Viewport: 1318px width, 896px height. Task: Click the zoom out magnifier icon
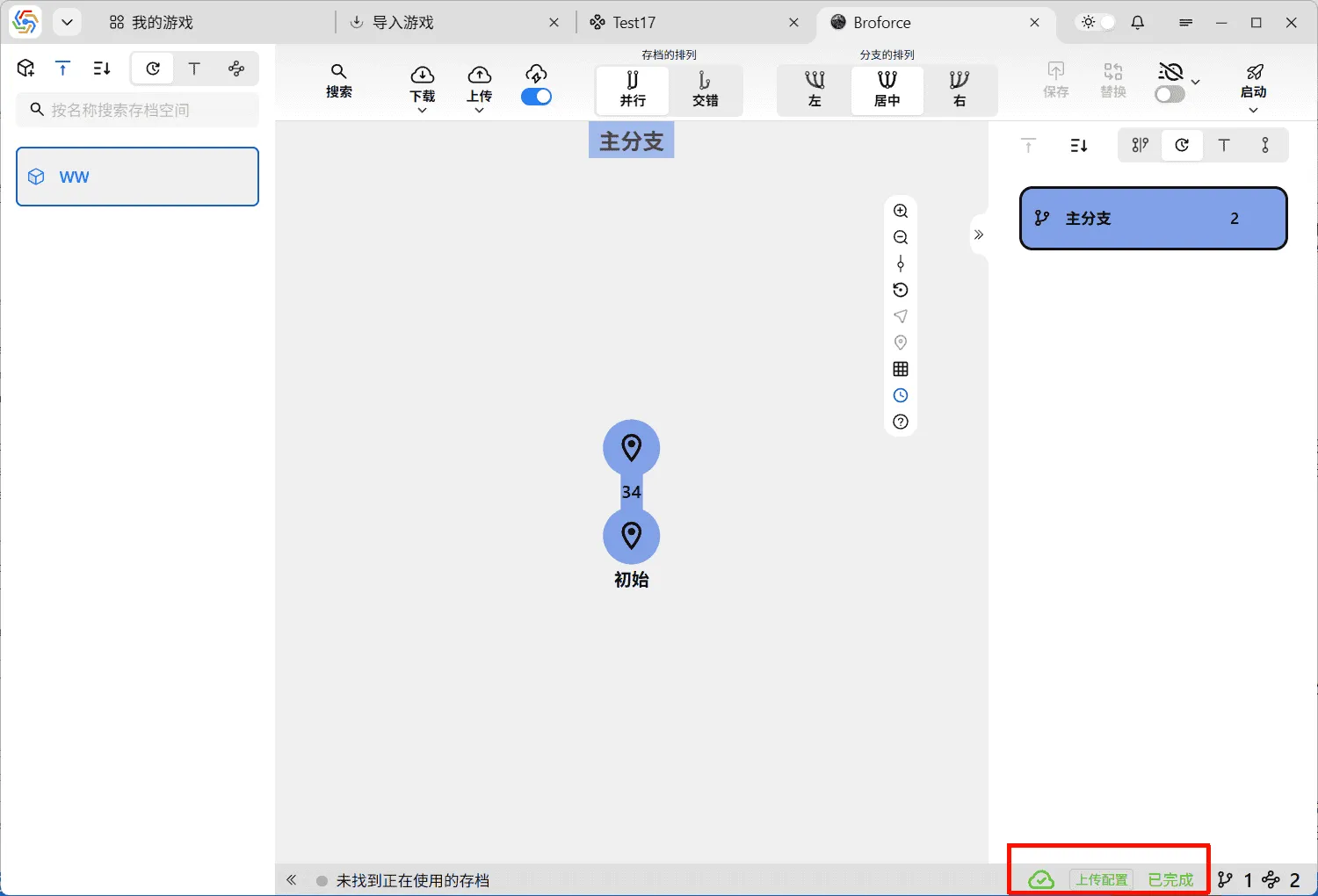[x=901, y=237]
